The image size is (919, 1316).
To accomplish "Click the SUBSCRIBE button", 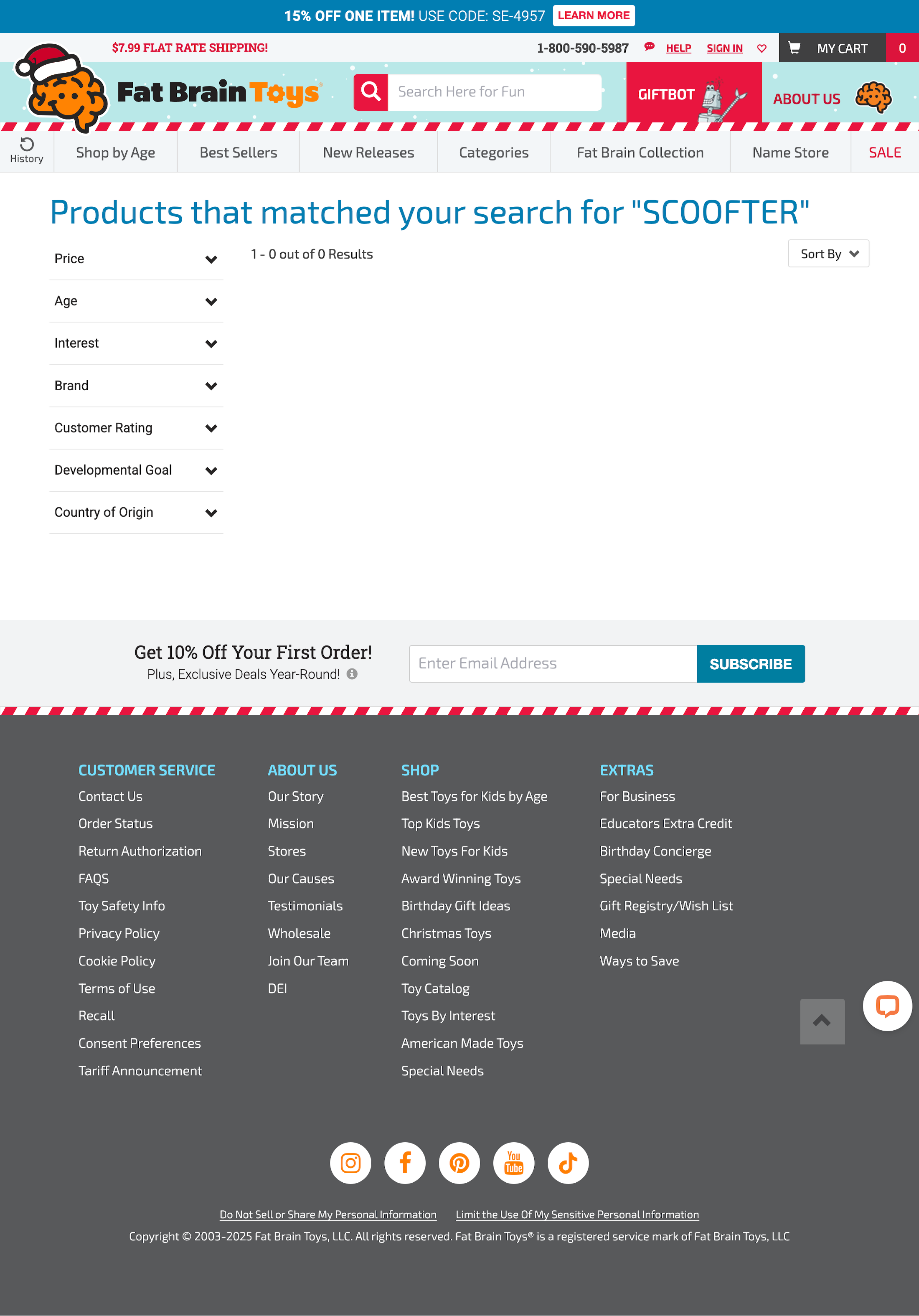I will [x=750, y=664].
